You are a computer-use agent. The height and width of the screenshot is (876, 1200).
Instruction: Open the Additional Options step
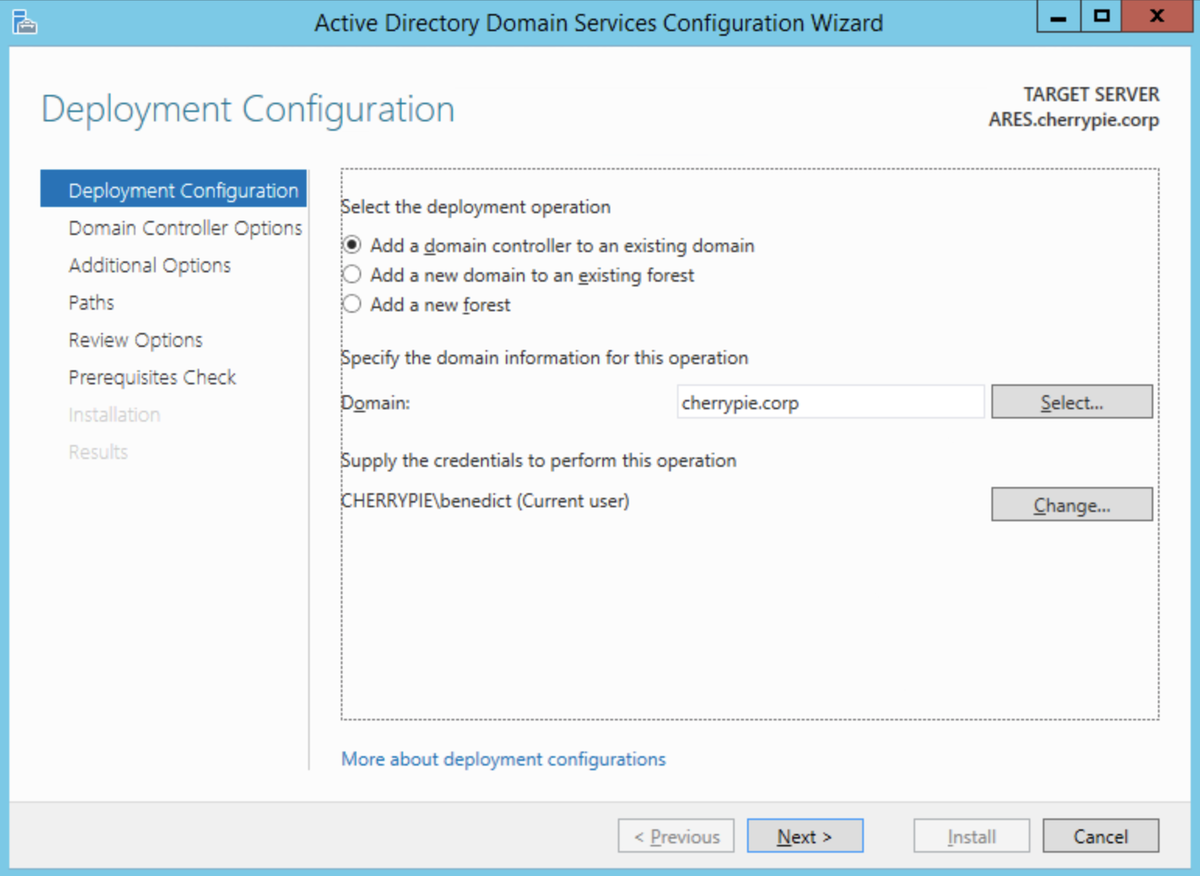149,265
